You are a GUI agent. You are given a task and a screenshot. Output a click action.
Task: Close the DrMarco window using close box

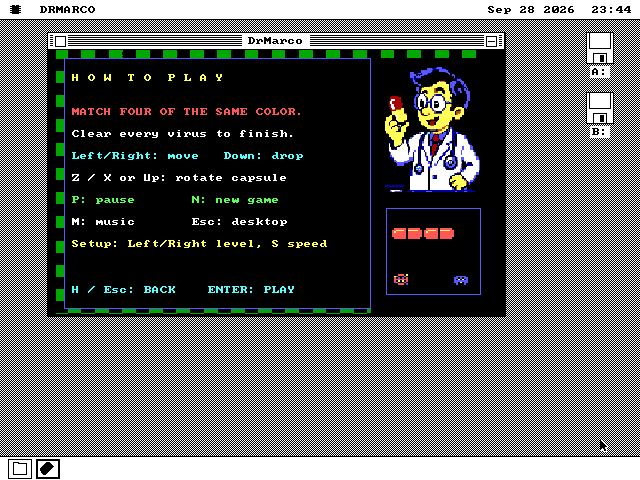pos(60,41)
